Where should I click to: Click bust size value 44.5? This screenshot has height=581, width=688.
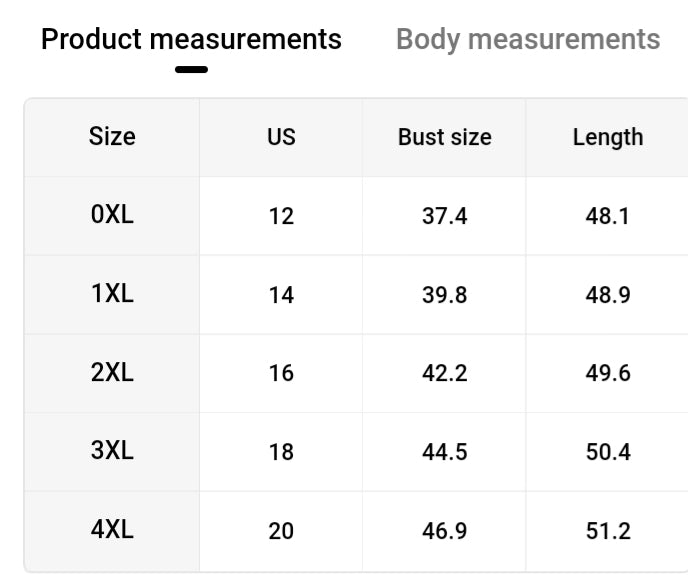point(444,452)
